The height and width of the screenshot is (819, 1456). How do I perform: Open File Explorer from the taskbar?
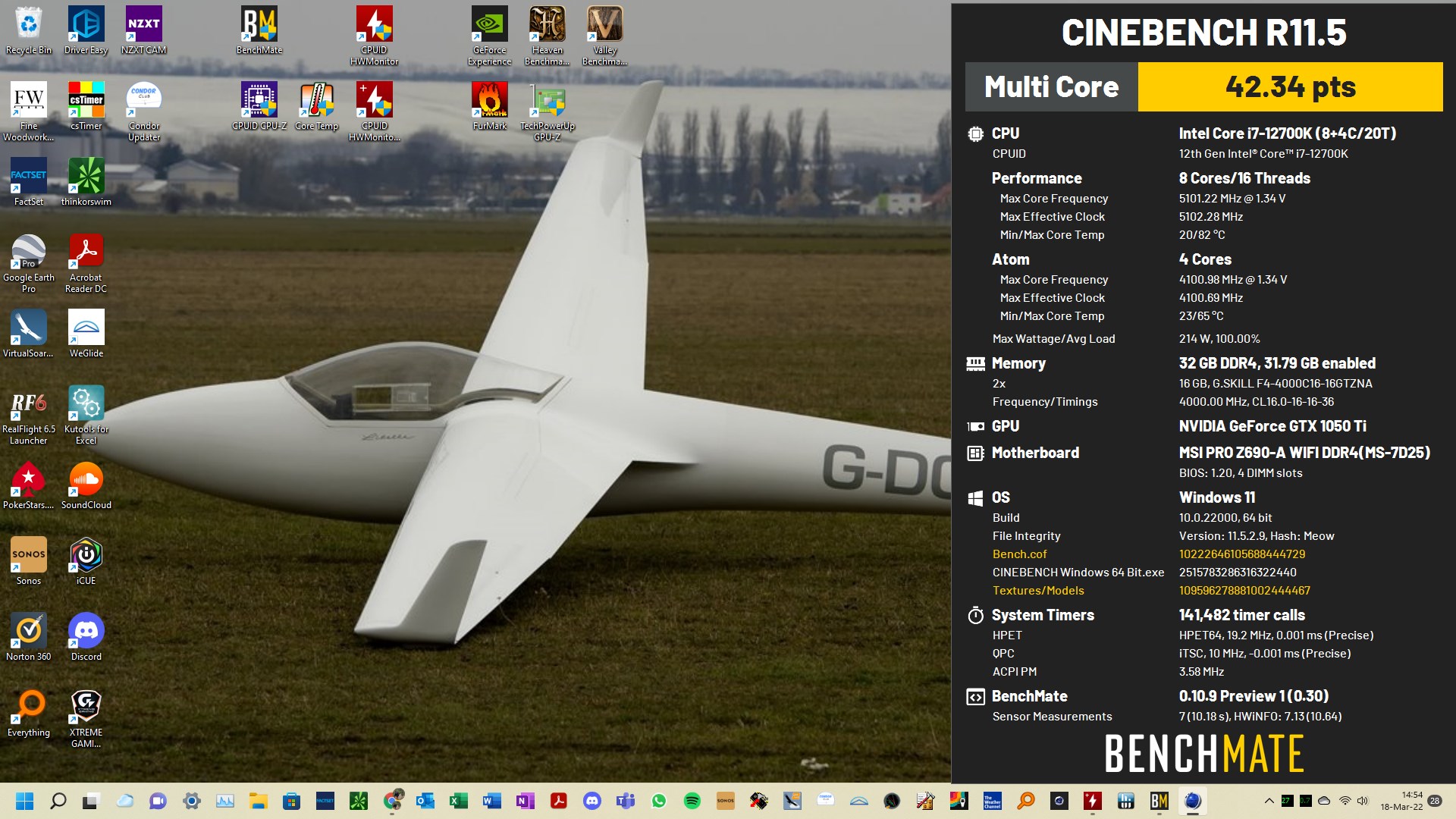259,801
